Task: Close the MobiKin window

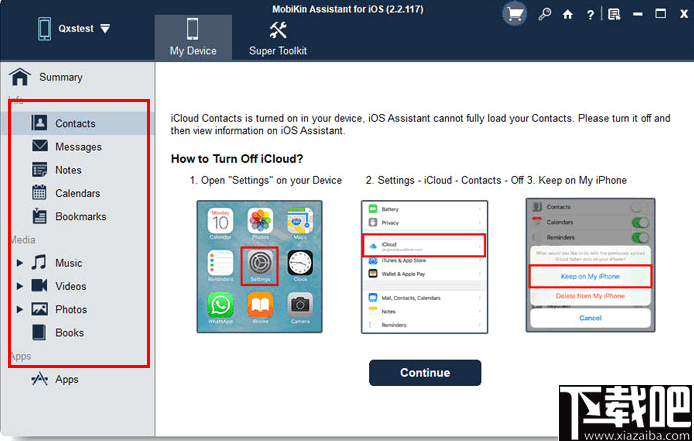Action: pos(684,14)
